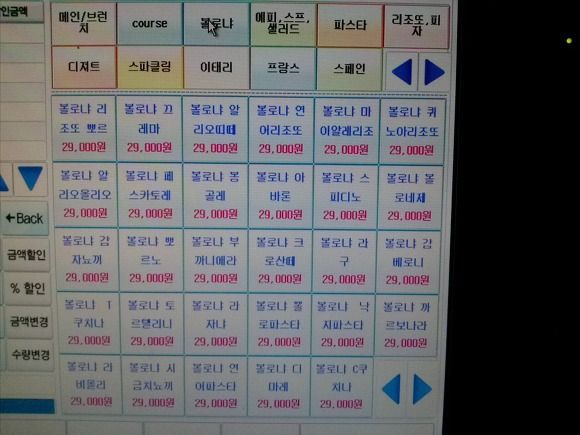Select the 스페인 category tab

(350, 69)
